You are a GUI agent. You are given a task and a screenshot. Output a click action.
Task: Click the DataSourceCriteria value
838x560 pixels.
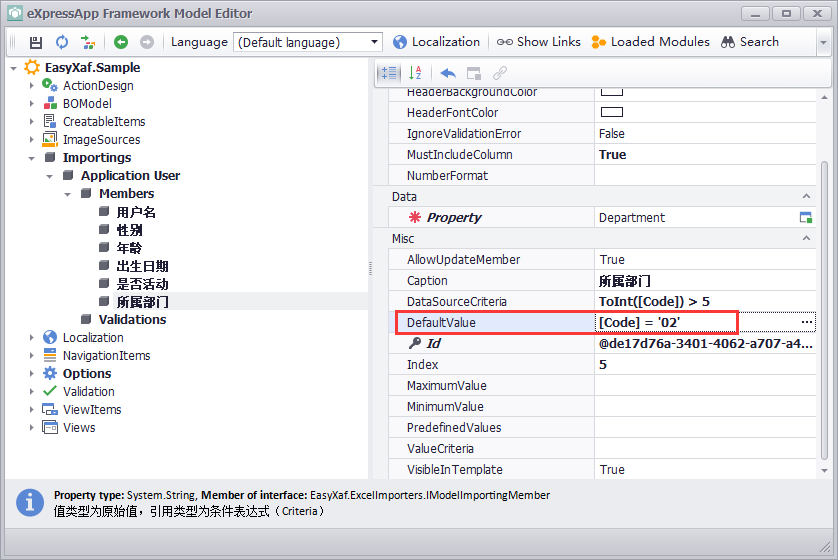(654, 301)
